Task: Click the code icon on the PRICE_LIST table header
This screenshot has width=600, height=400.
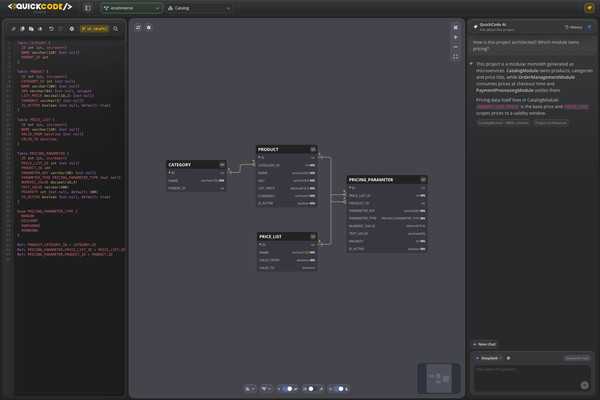Action: (313, 237)
